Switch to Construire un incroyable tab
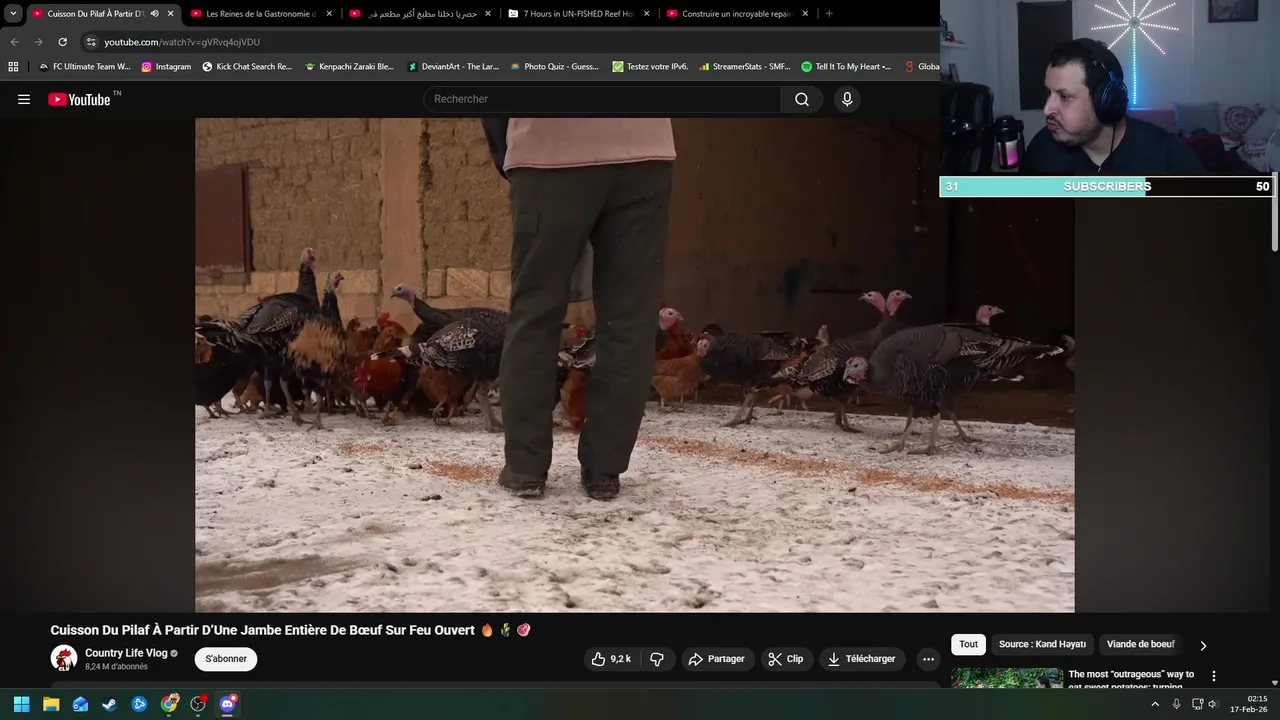1280x720 pixels. 736,14
